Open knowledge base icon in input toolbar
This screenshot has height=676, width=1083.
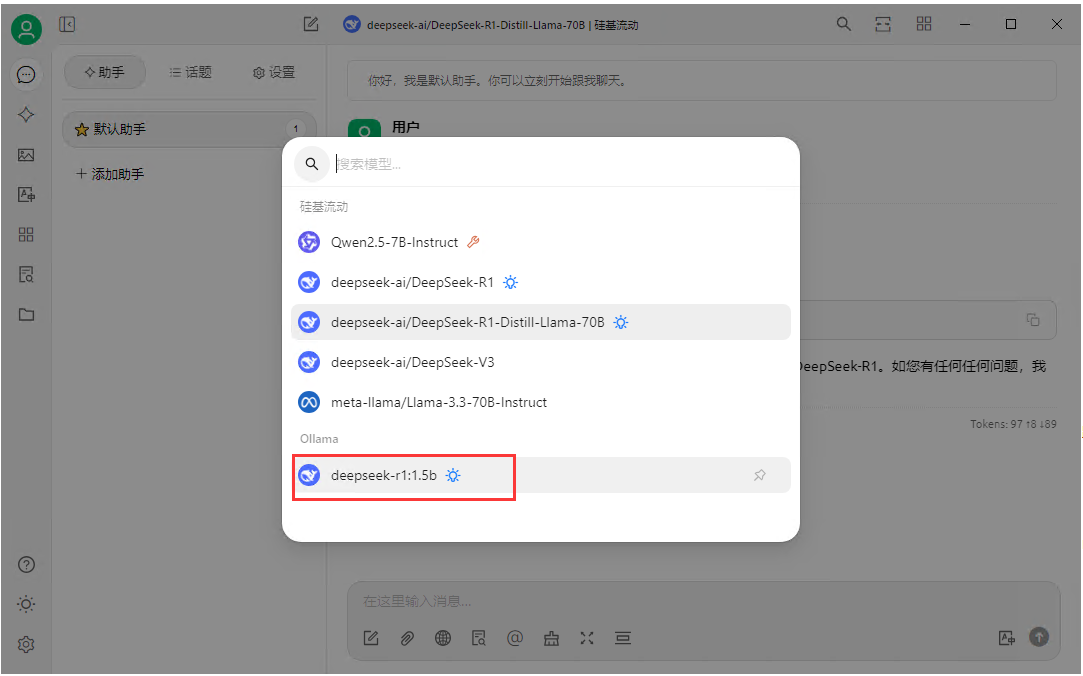point(479,638)
